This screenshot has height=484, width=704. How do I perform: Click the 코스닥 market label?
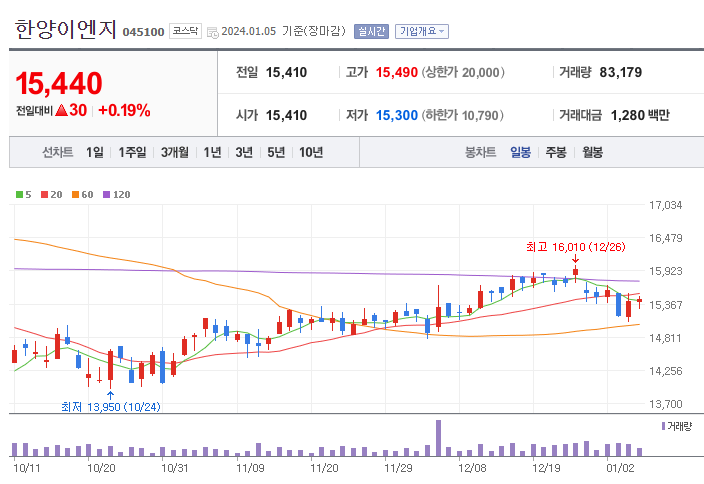pyautogui.click(x=185, y=31)
